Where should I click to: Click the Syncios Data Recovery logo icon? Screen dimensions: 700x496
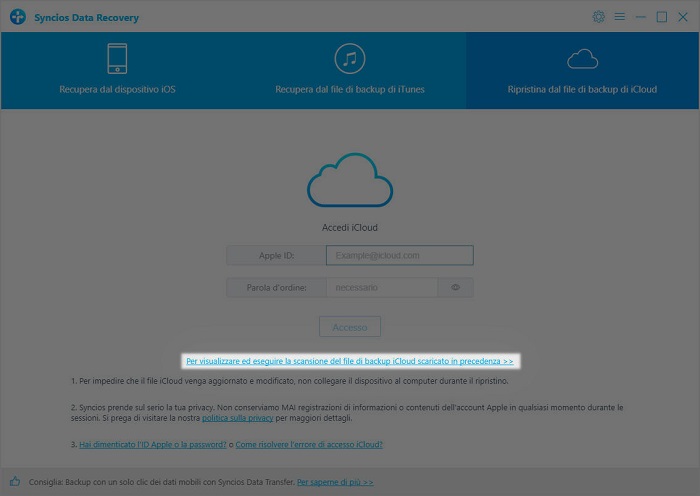[18, 17]
